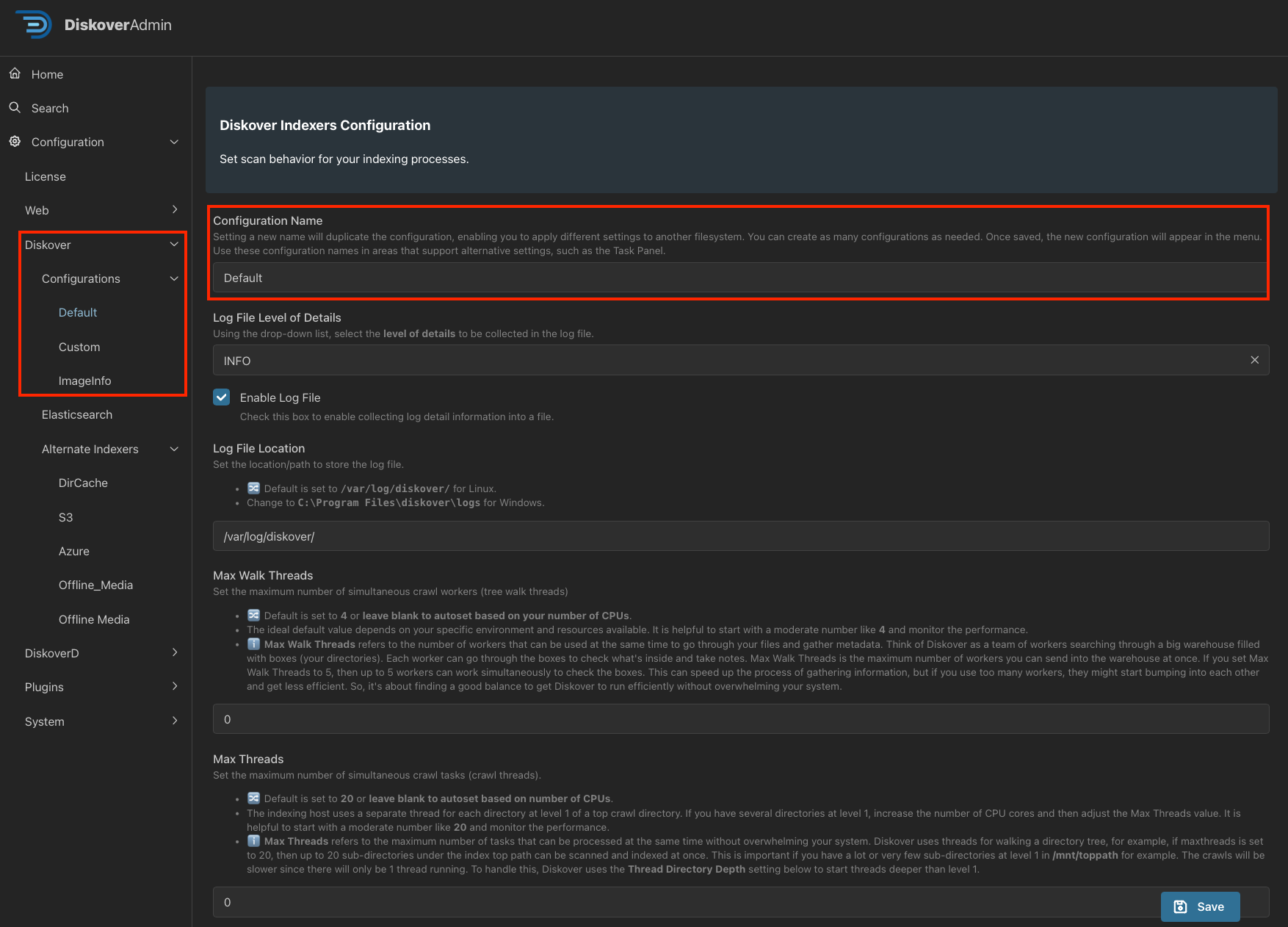Expand the Plugins section
Screen dimensions: 1288x927
point(175,686)
